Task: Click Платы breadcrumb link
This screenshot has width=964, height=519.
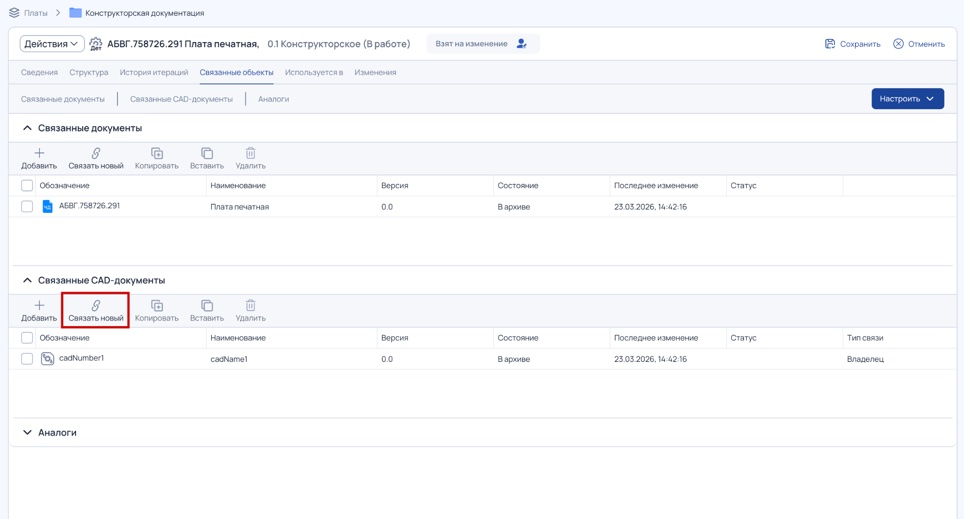Action: coord(36,13)
